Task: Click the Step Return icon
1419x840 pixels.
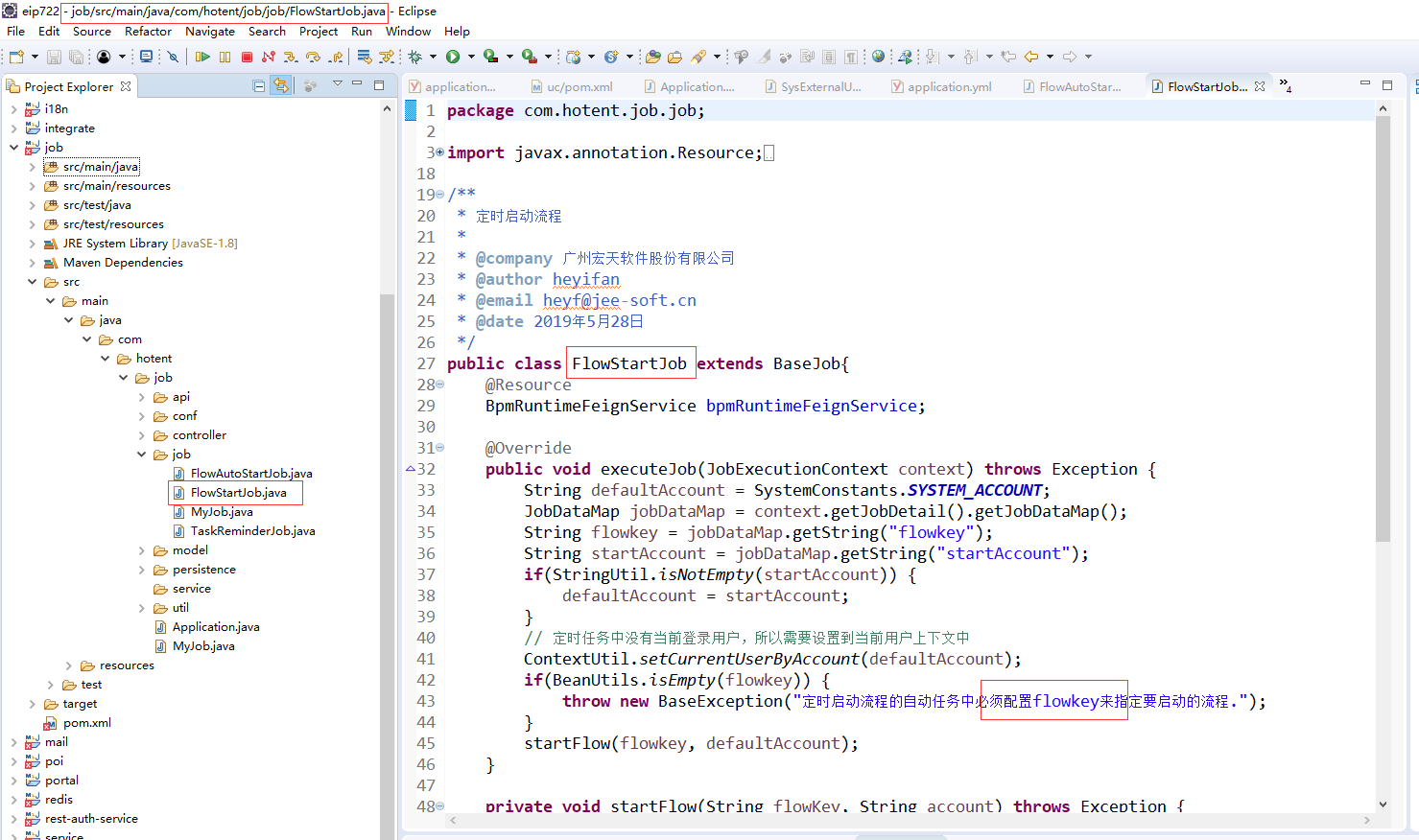Action: point(336,58)
